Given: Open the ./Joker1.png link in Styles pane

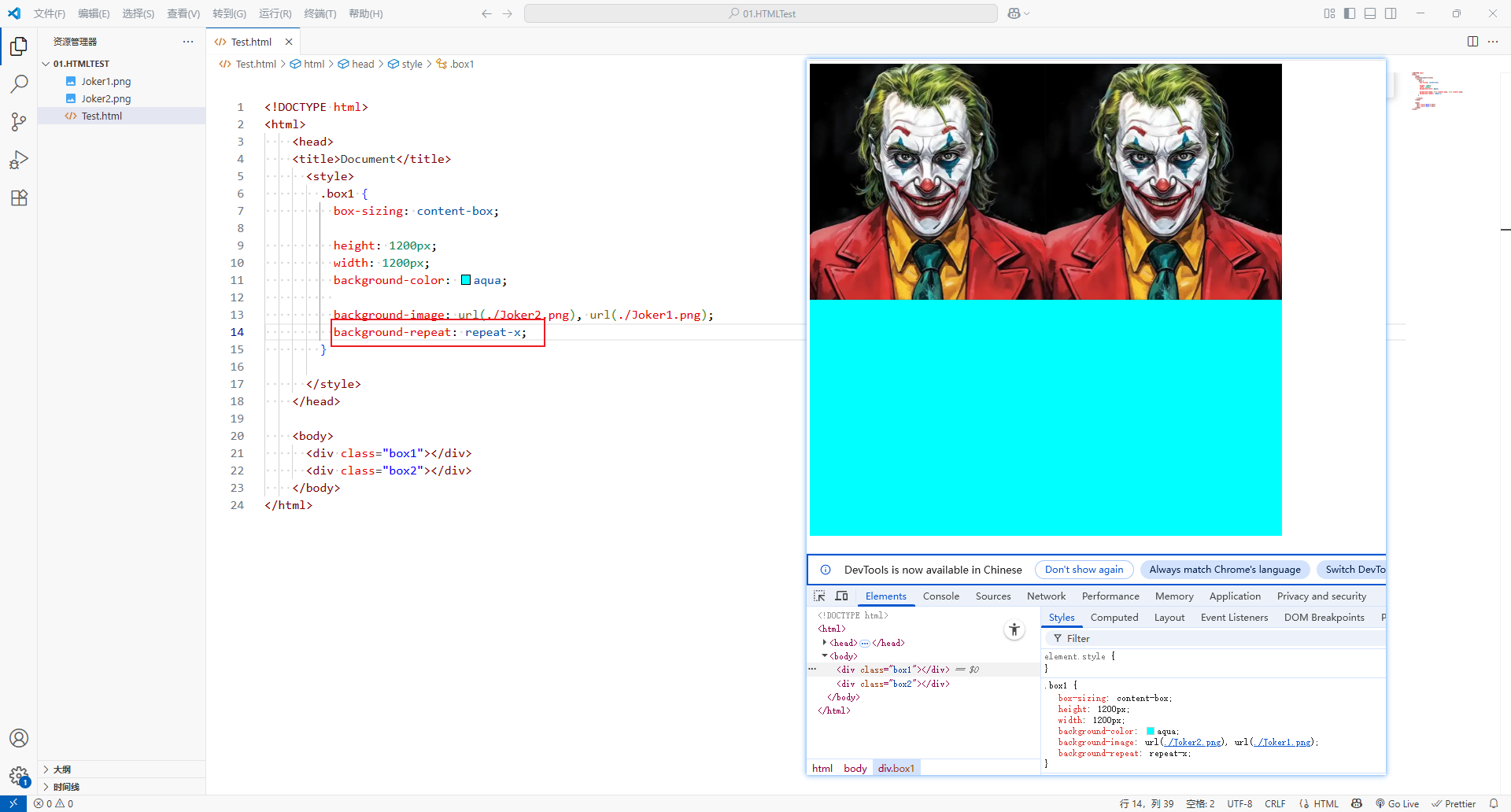Looking at the screenshot, I should coord(1281,742).
